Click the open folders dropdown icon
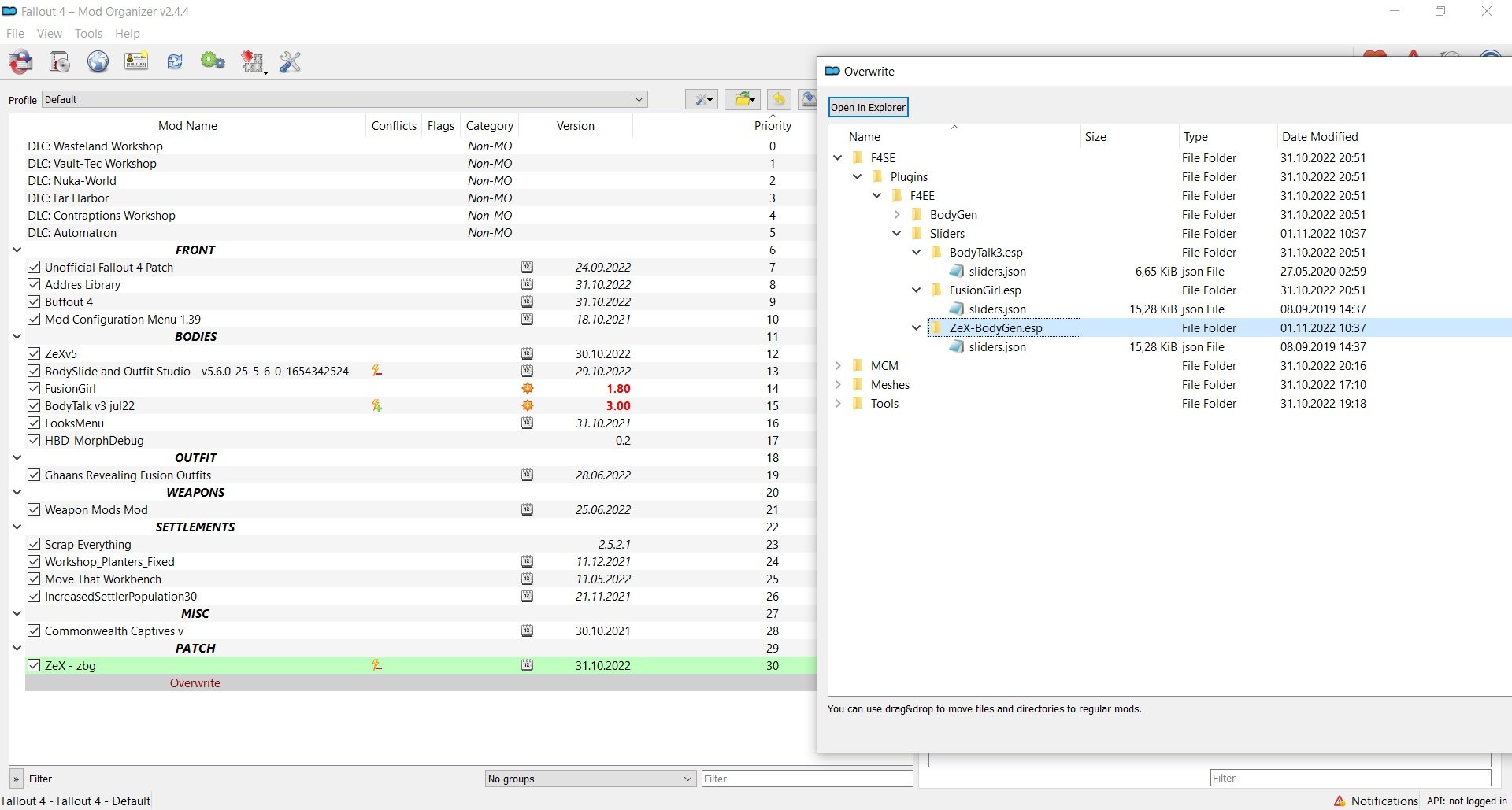Image resolution: width=1512 pixels, height=810 pixels. (743, 99)
